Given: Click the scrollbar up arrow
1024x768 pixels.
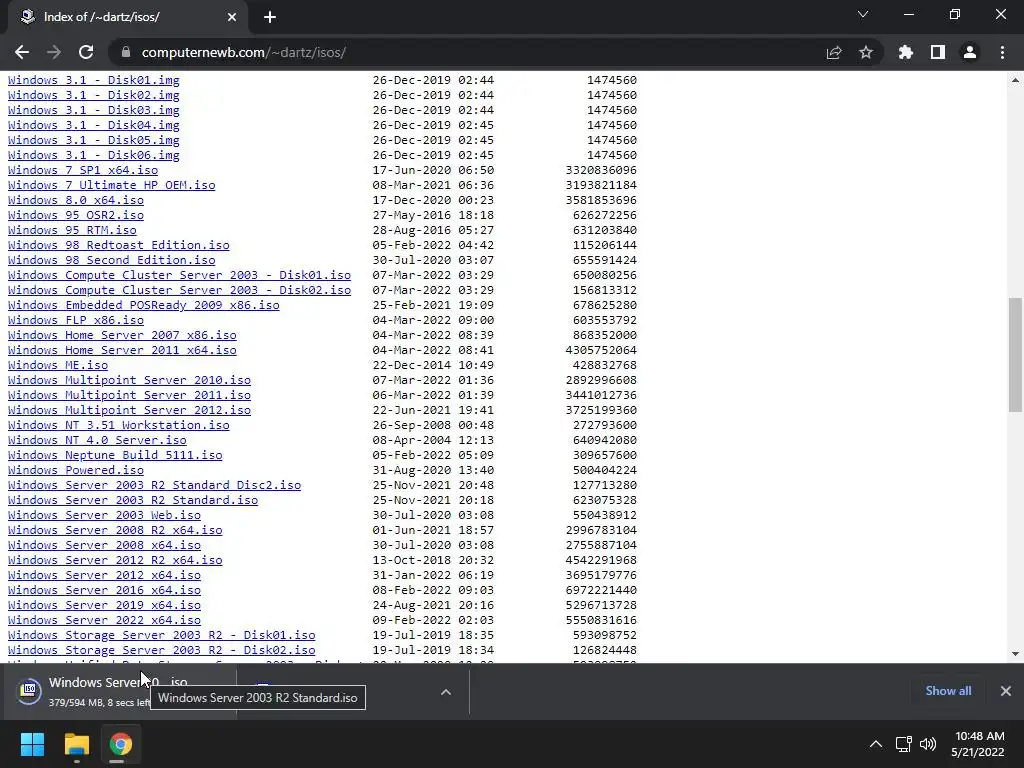Looking at the screenshot, I should click(1015, 80).
